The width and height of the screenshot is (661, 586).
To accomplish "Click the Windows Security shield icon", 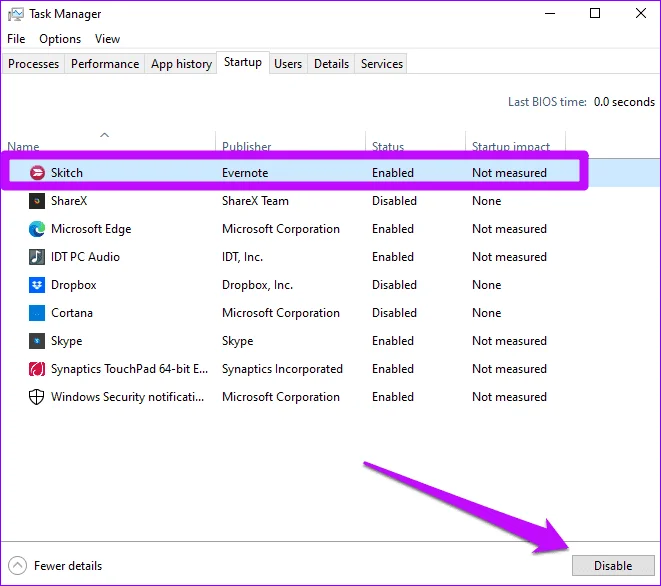I will (37, 397).
